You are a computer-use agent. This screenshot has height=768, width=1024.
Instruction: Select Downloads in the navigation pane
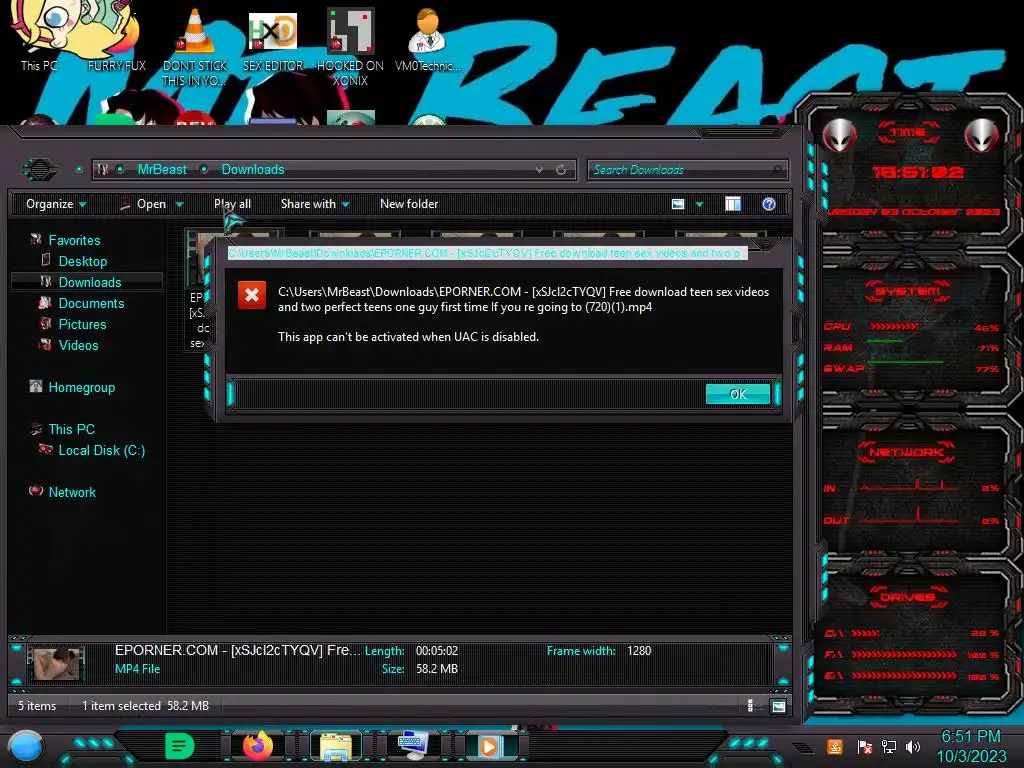pyautogui.click(x=90, y=282)
